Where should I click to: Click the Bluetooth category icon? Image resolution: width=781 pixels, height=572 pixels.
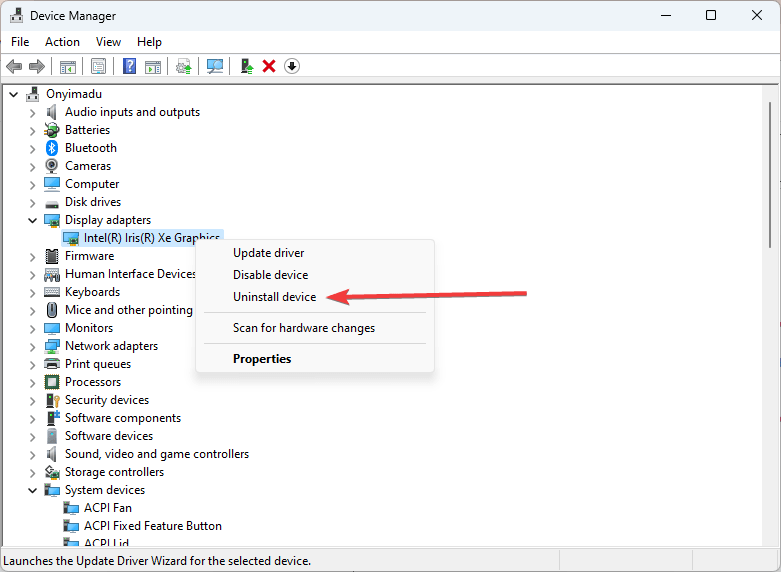52,148
